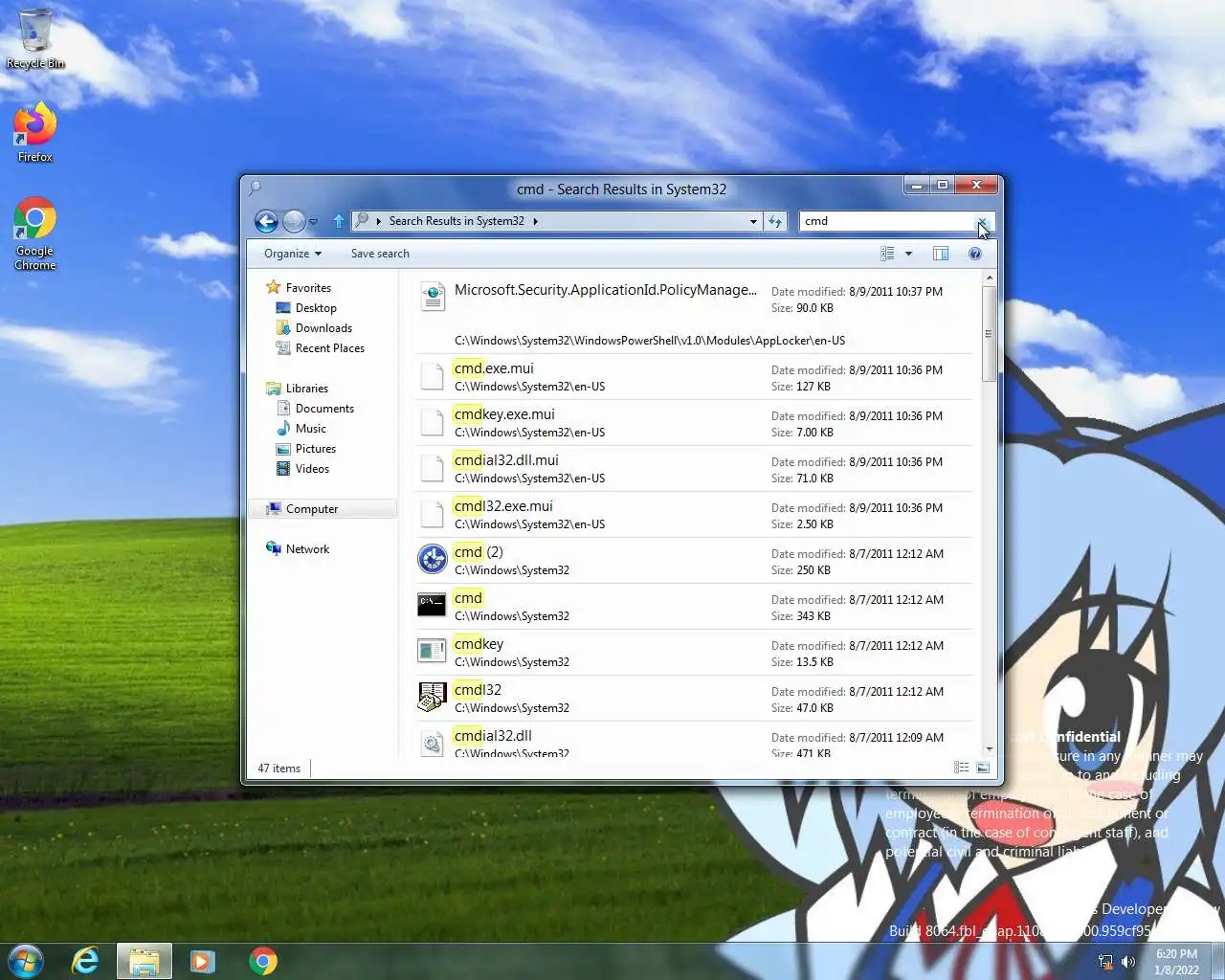
Task: Open the Pictures library
Action: pyautogui.click(x=315, y=449)
